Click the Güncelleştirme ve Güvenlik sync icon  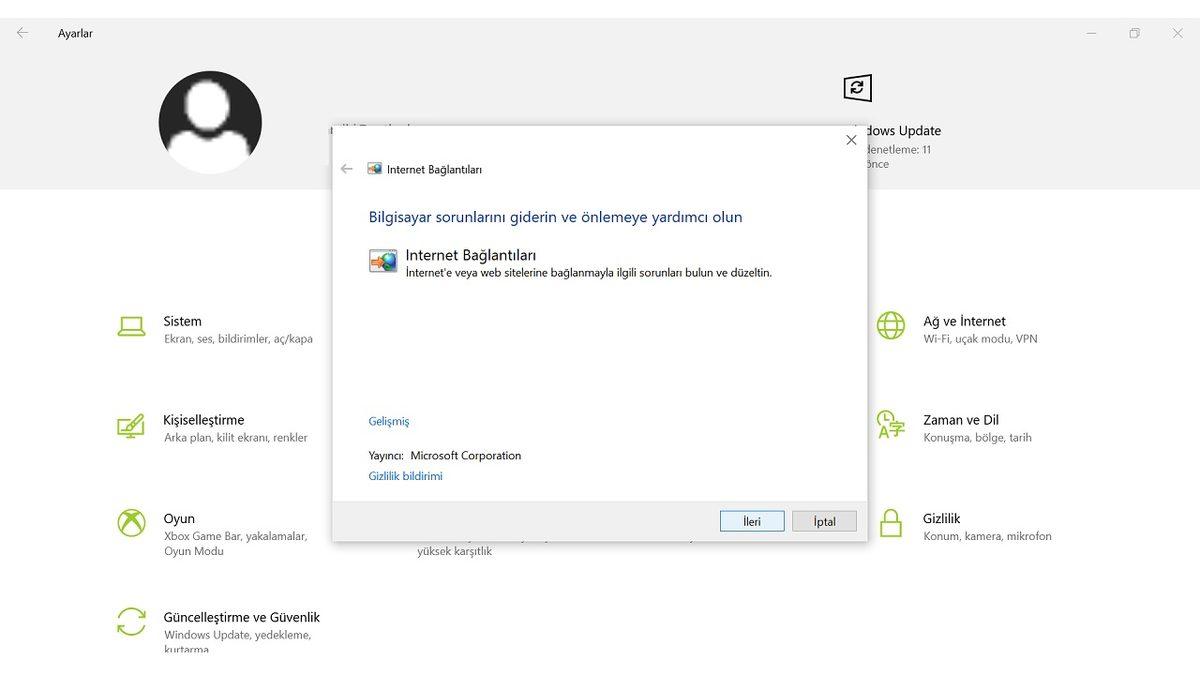coord(131,622)
